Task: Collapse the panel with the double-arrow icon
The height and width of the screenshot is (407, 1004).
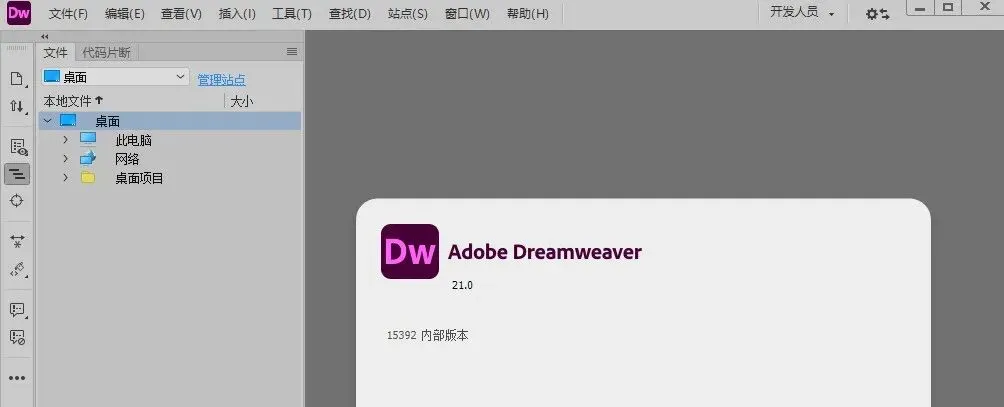Action: (x=44, y=36)
